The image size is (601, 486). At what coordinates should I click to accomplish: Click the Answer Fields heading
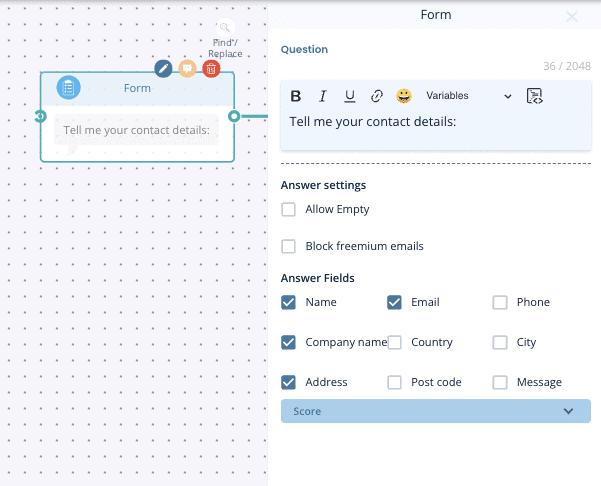tap(318, 278)
